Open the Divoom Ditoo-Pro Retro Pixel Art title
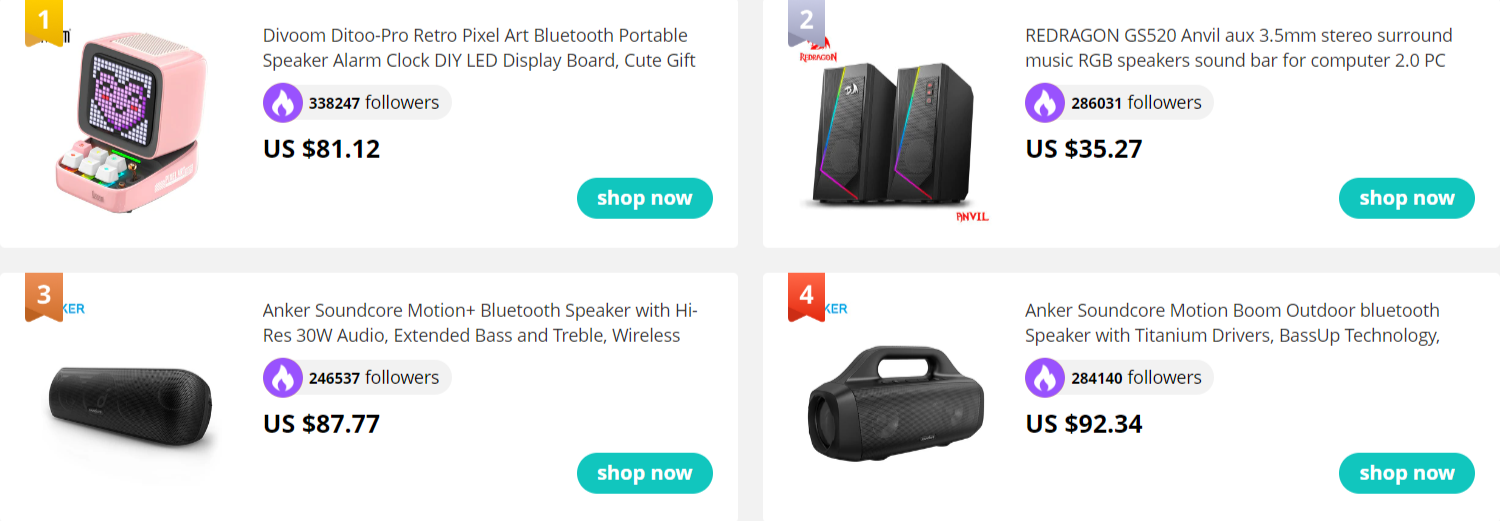The width and height of the screenshot is (1500, 521). tap(480, 48)
